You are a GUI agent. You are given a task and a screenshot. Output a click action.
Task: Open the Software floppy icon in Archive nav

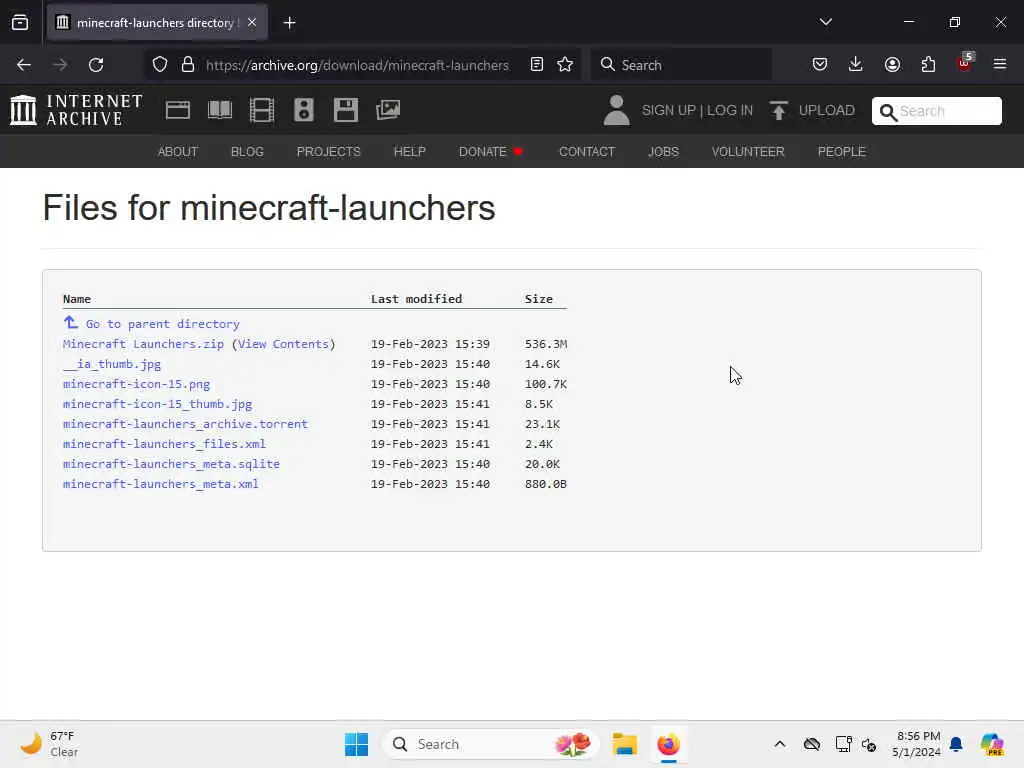tap(345, 110)
